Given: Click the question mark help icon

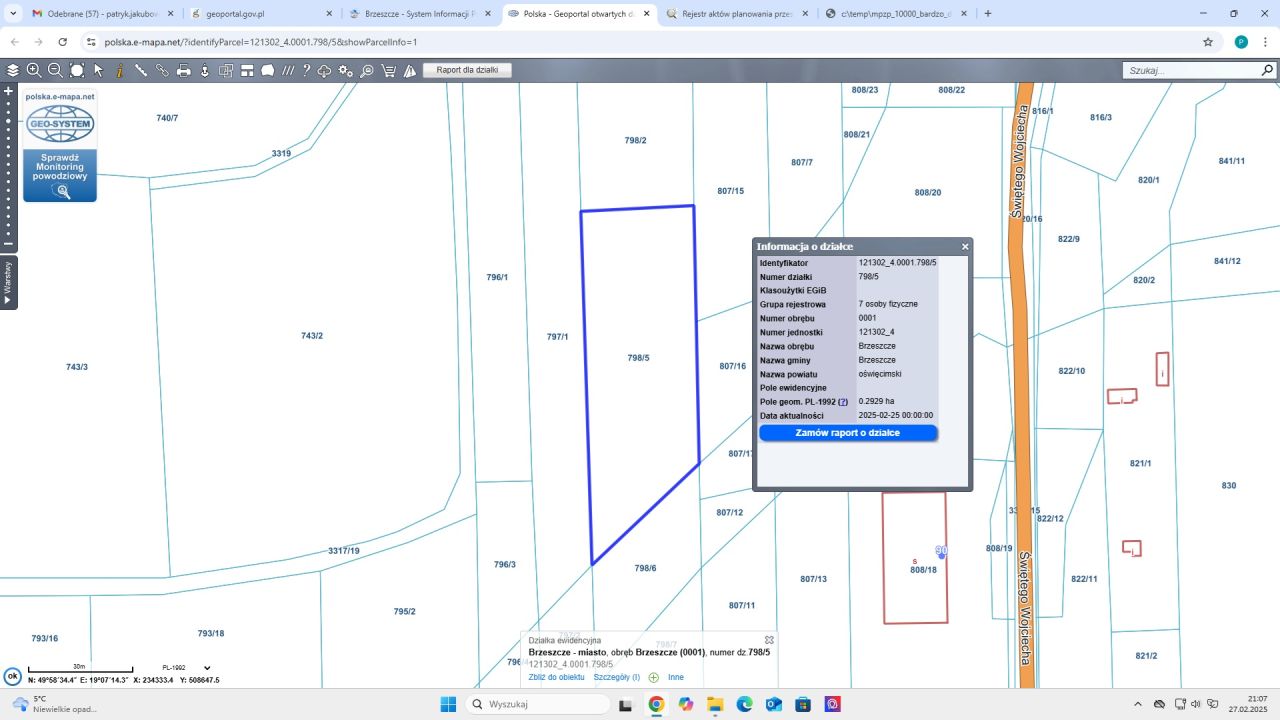Looking at the screenshot, I should click(306, 70).
